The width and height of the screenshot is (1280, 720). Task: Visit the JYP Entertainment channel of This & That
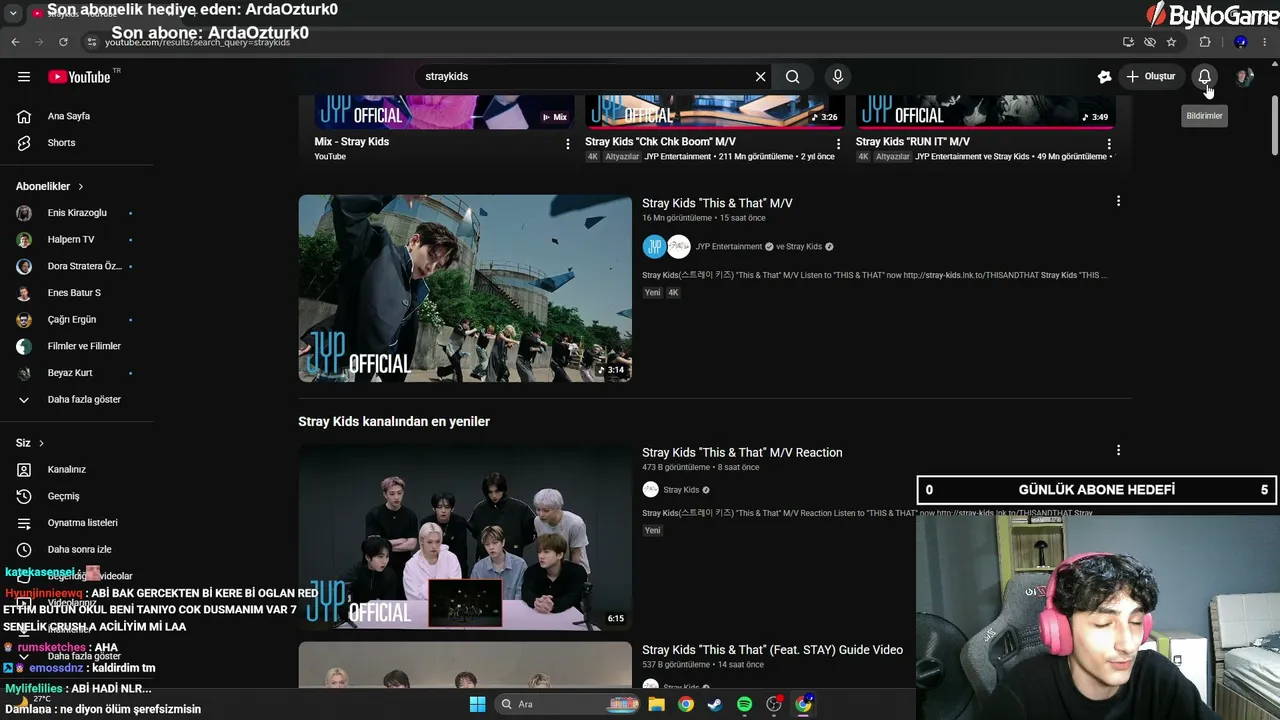point(729,247)
